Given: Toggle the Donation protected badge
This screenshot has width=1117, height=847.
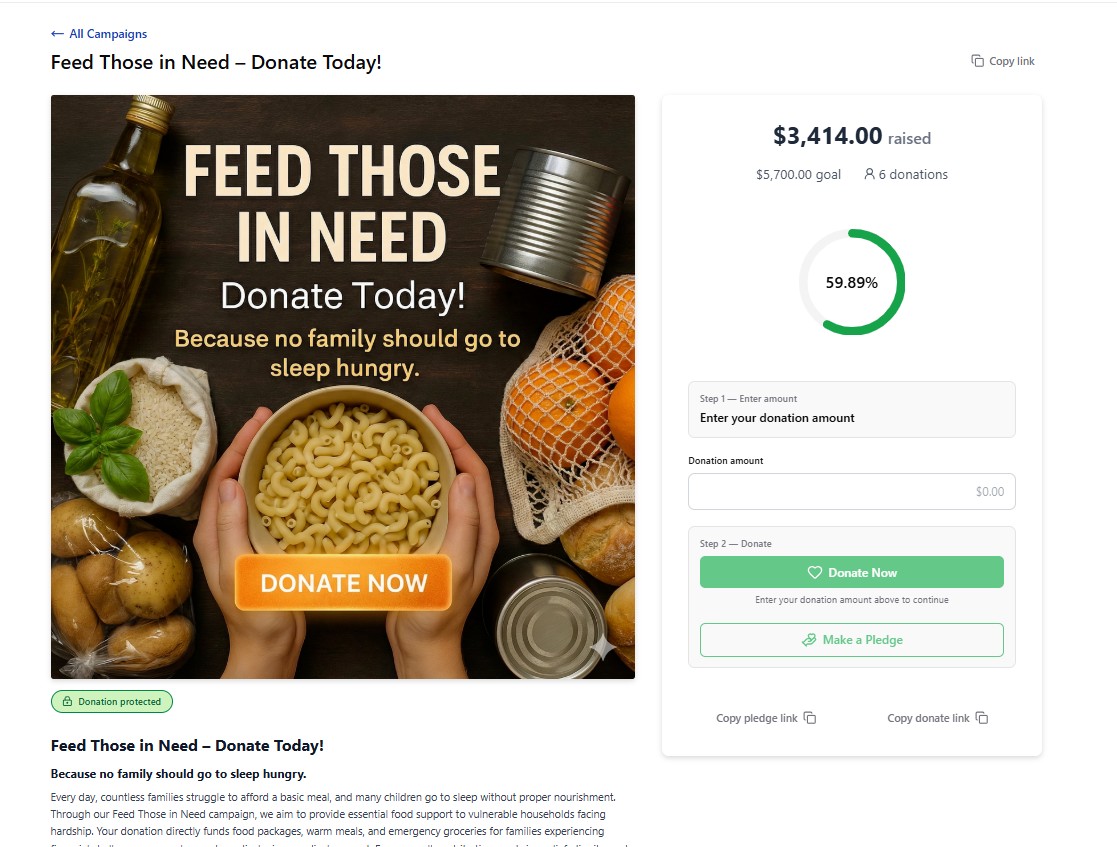Looking at the screenshot, I should [111, 701].
